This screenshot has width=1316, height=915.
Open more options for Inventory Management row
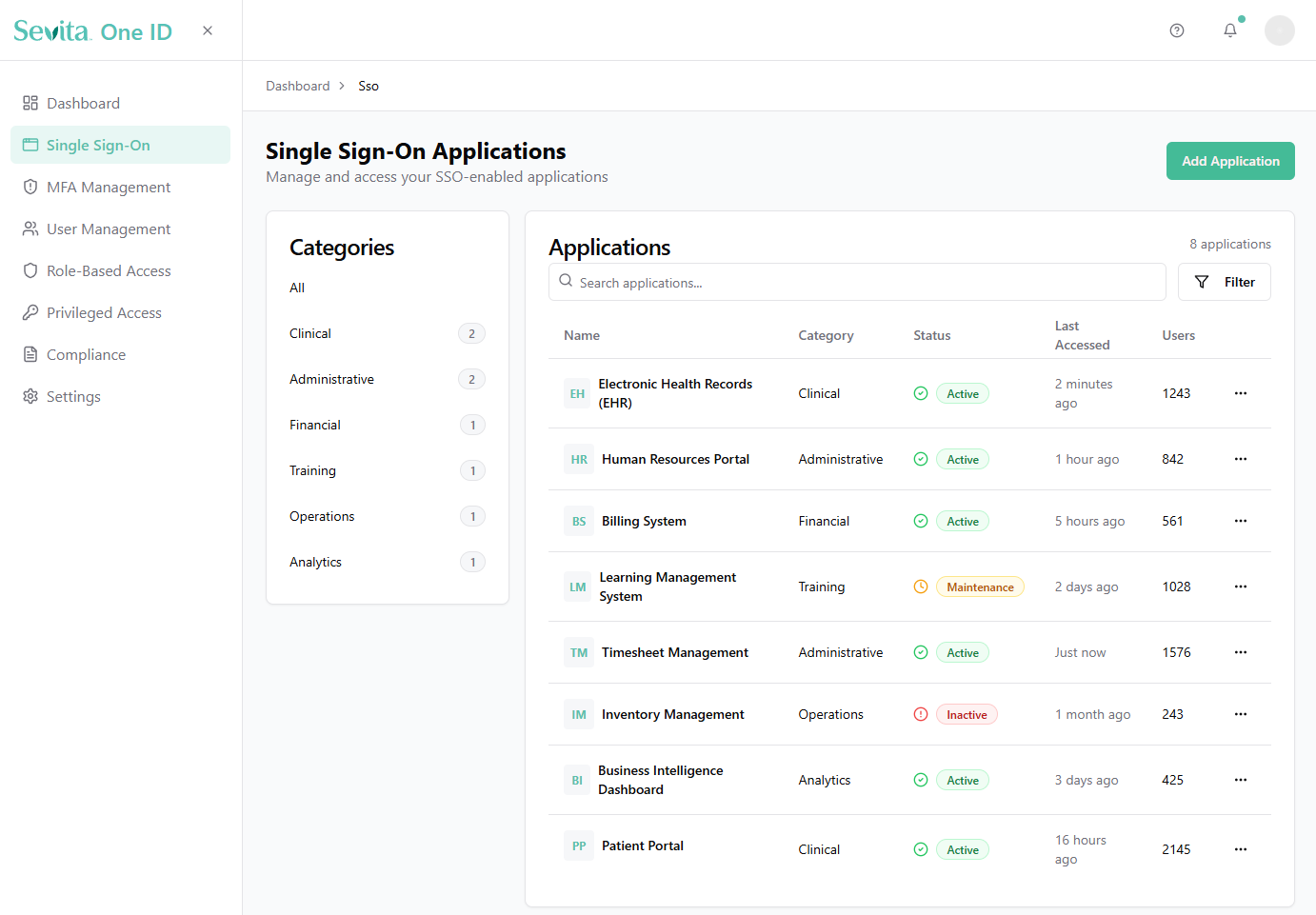coord(1241,714)
